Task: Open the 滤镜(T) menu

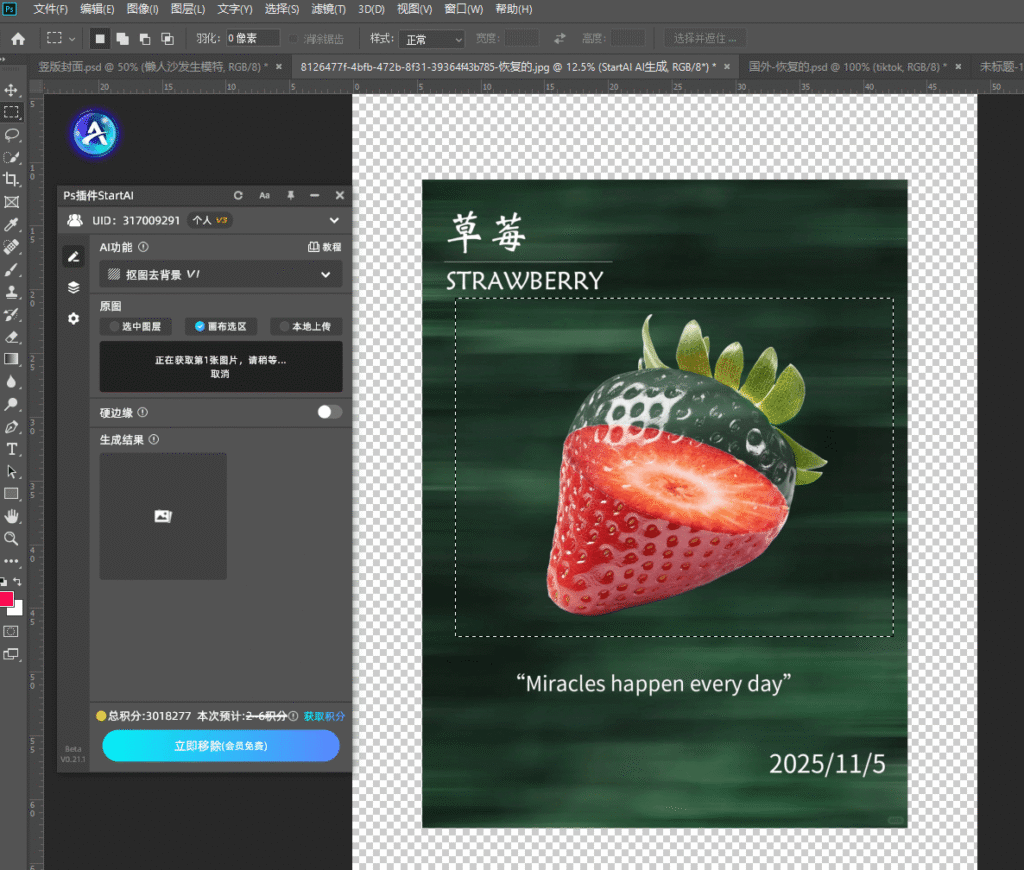Action: (x=328, y=9)
